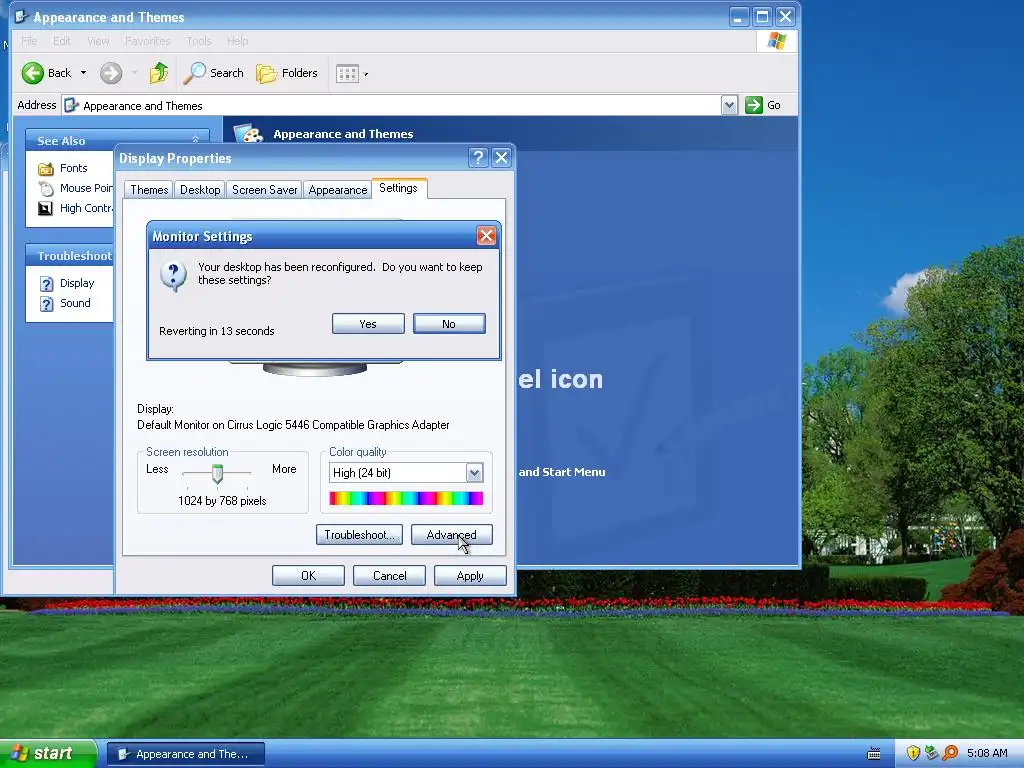Open the Color quality dropdown

click(x=474, y=473)
